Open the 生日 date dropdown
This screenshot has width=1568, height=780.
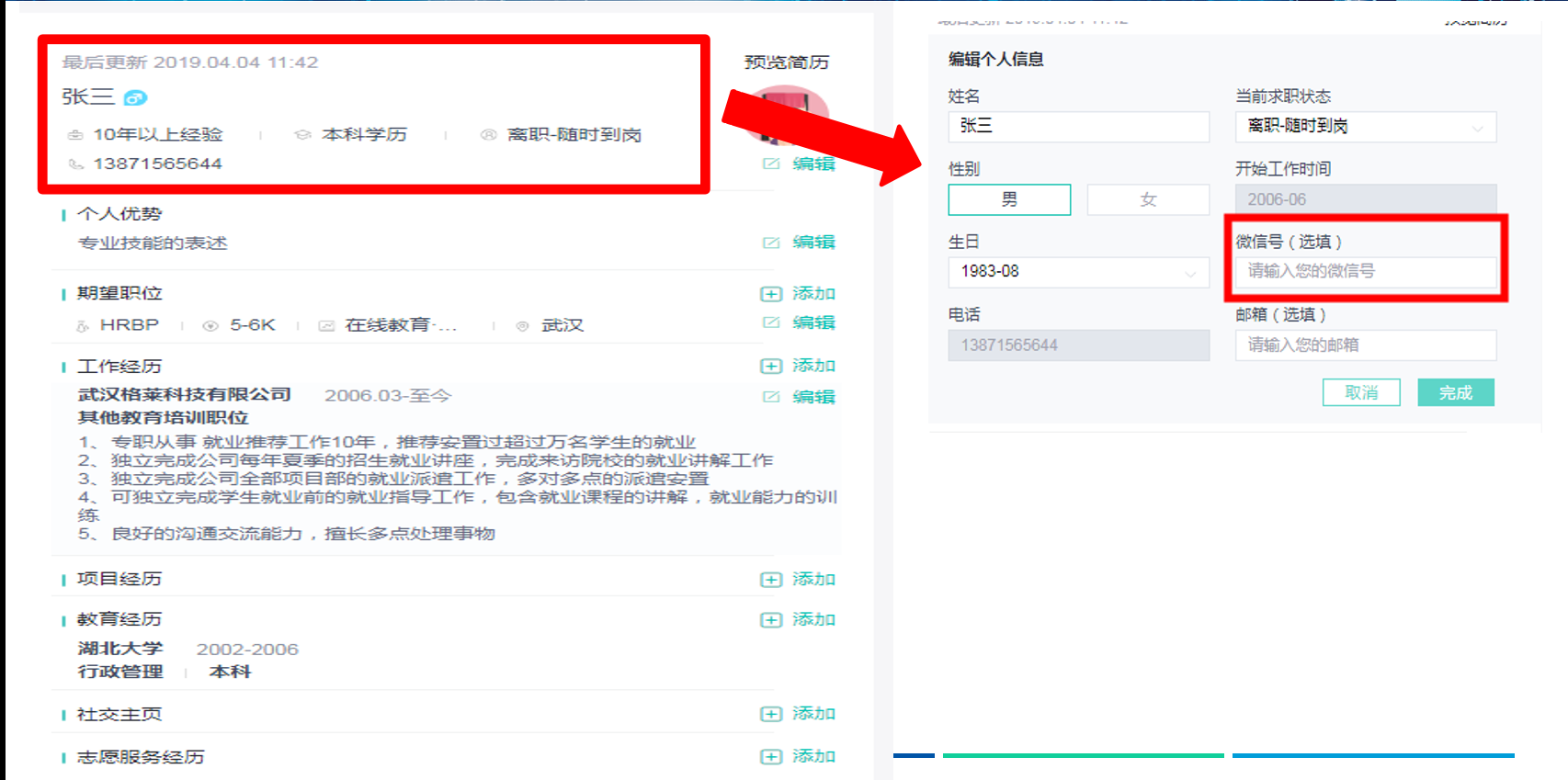pyautogui.click(x=1078, y=272)
